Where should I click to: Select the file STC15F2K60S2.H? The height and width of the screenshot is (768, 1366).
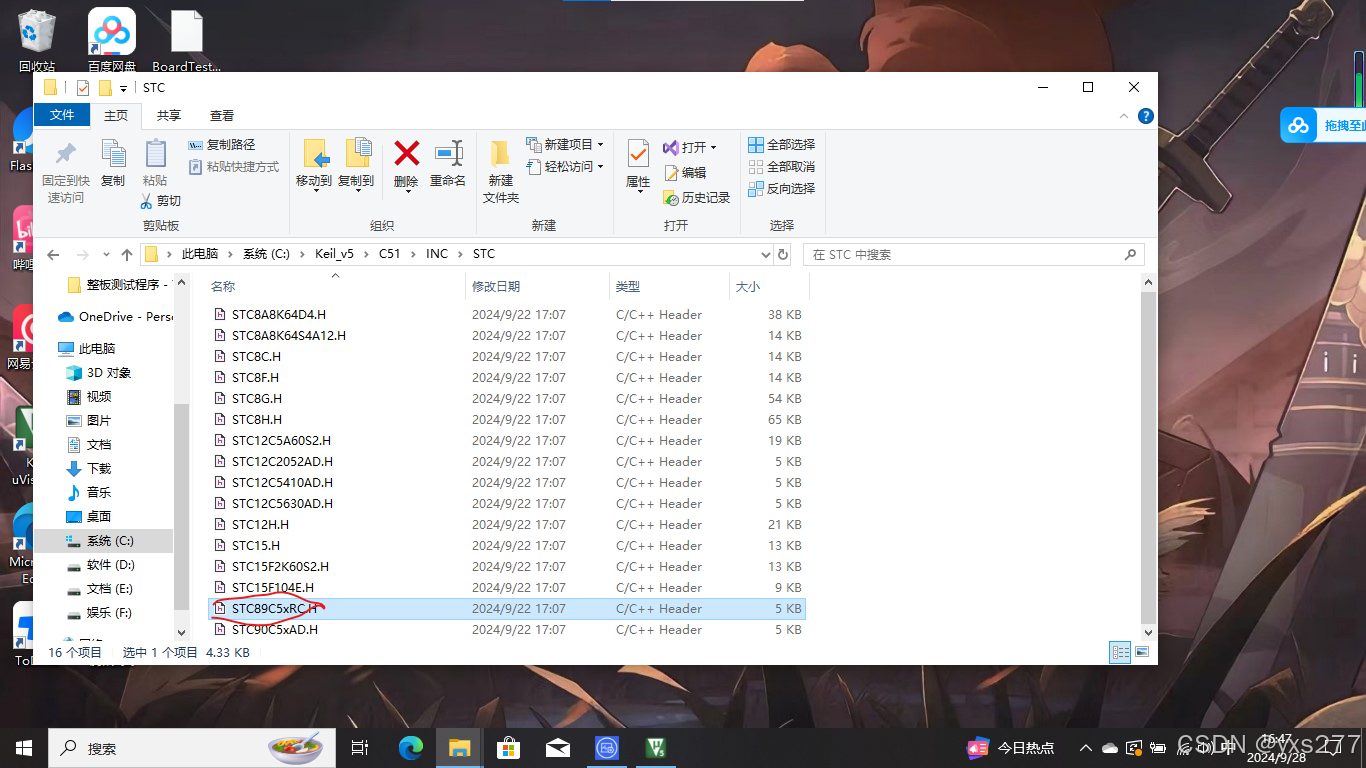pos(506,566)
